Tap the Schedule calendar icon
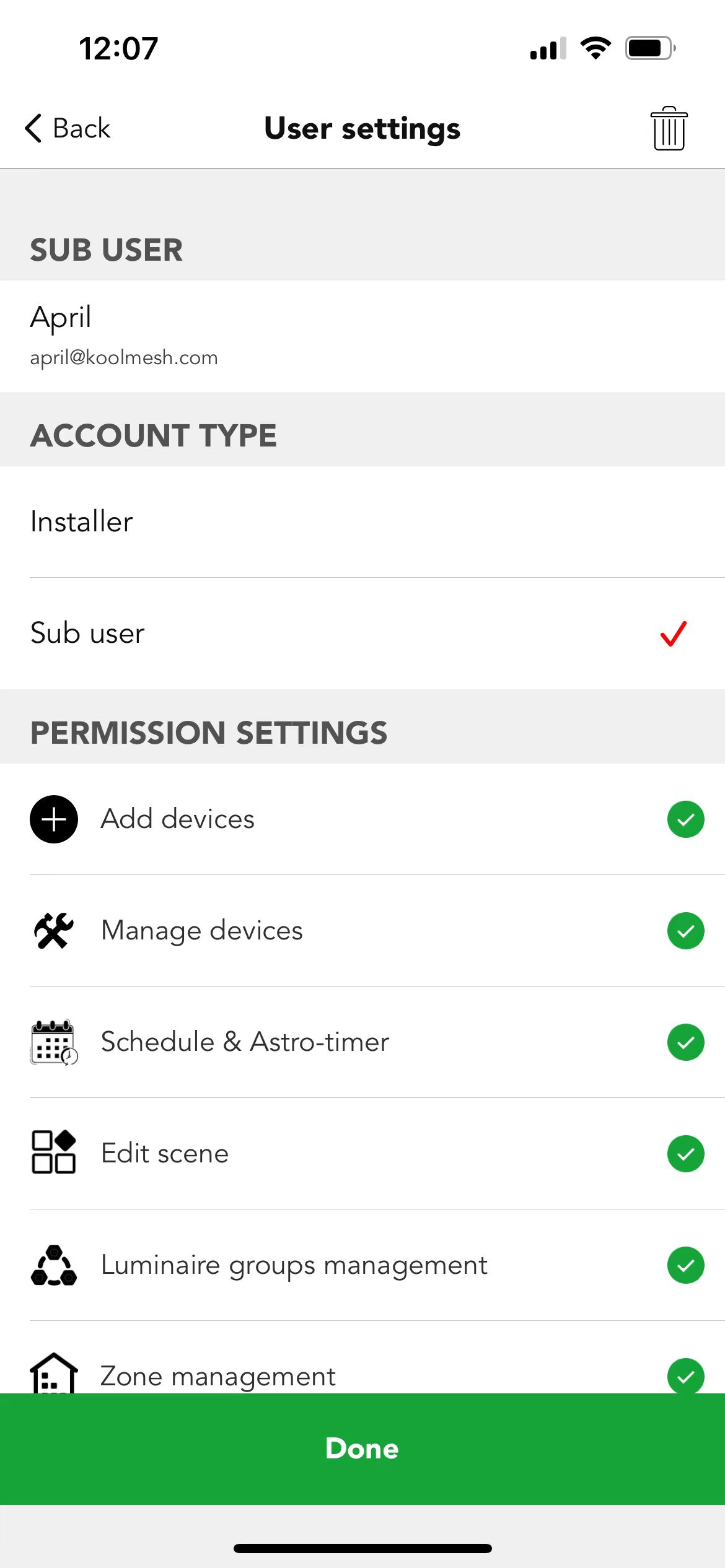This screenshot has height=1568, width=725. 54,1042
